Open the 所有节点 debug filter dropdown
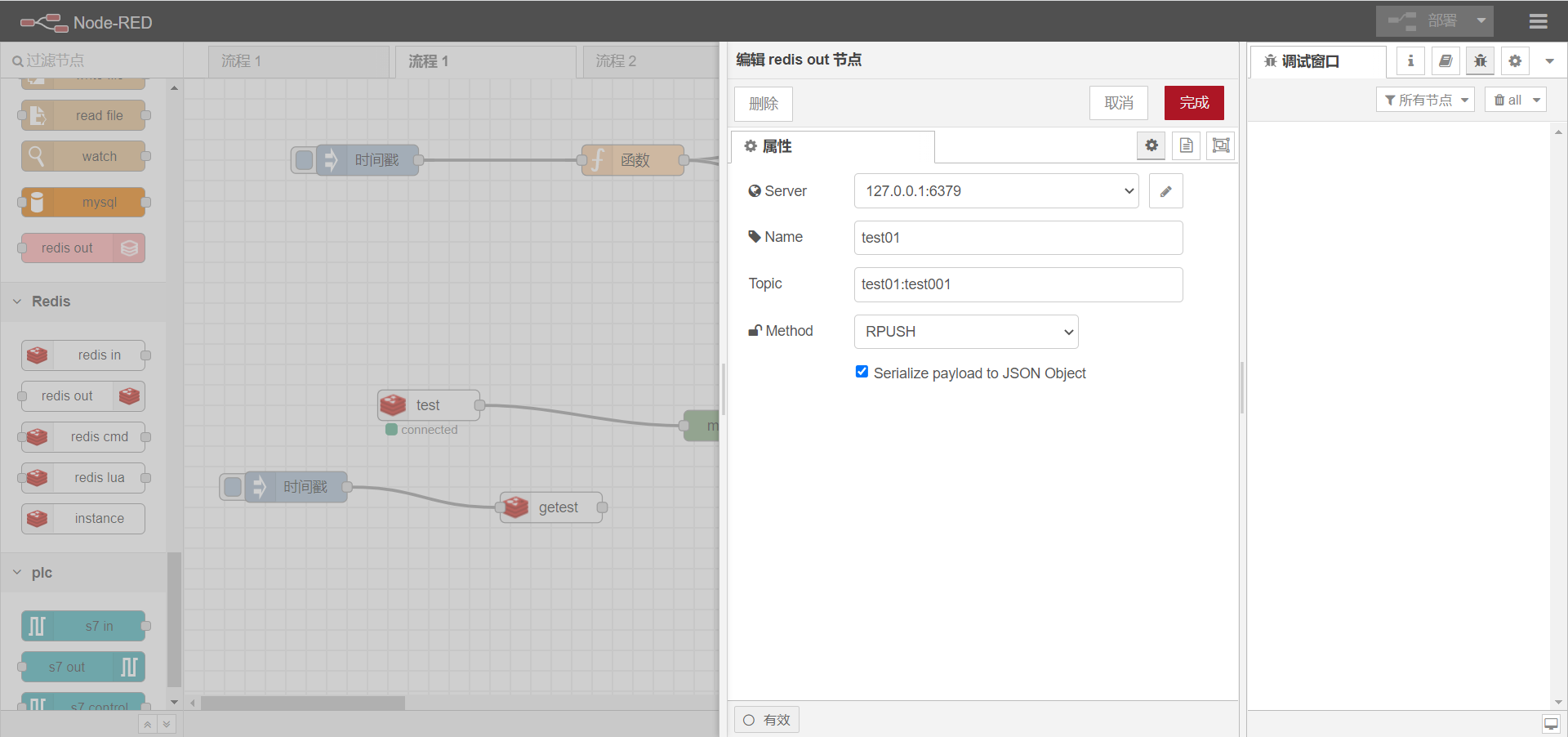 pyautogui.click(x=1425, y=99)
